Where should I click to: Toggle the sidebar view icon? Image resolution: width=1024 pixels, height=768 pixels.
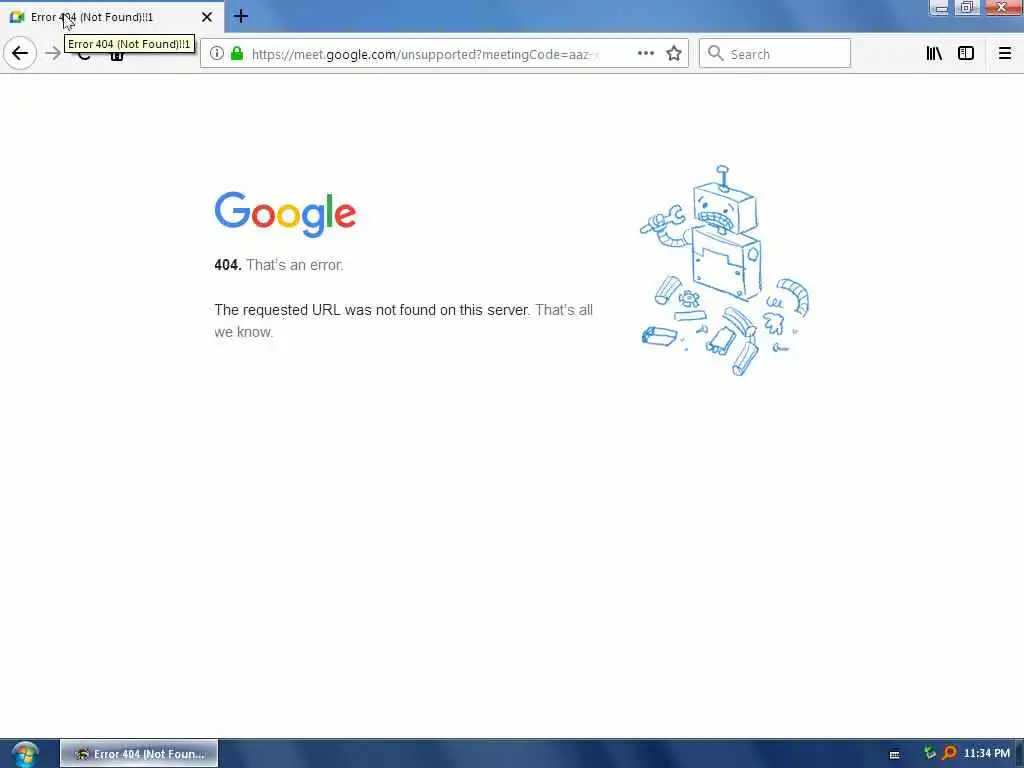pos(966,54)
